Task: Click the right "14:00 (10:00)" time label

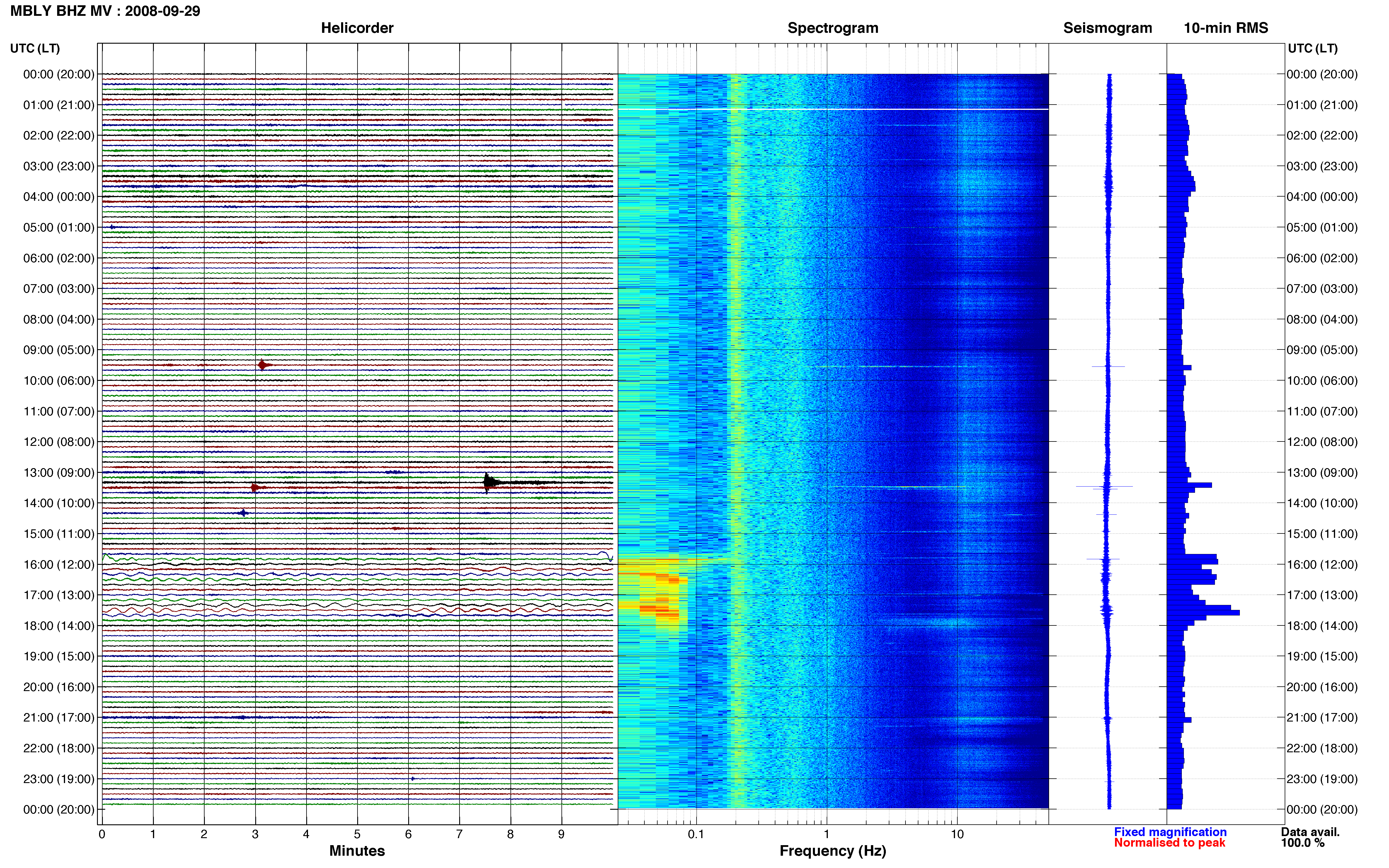Action: 1322,504
